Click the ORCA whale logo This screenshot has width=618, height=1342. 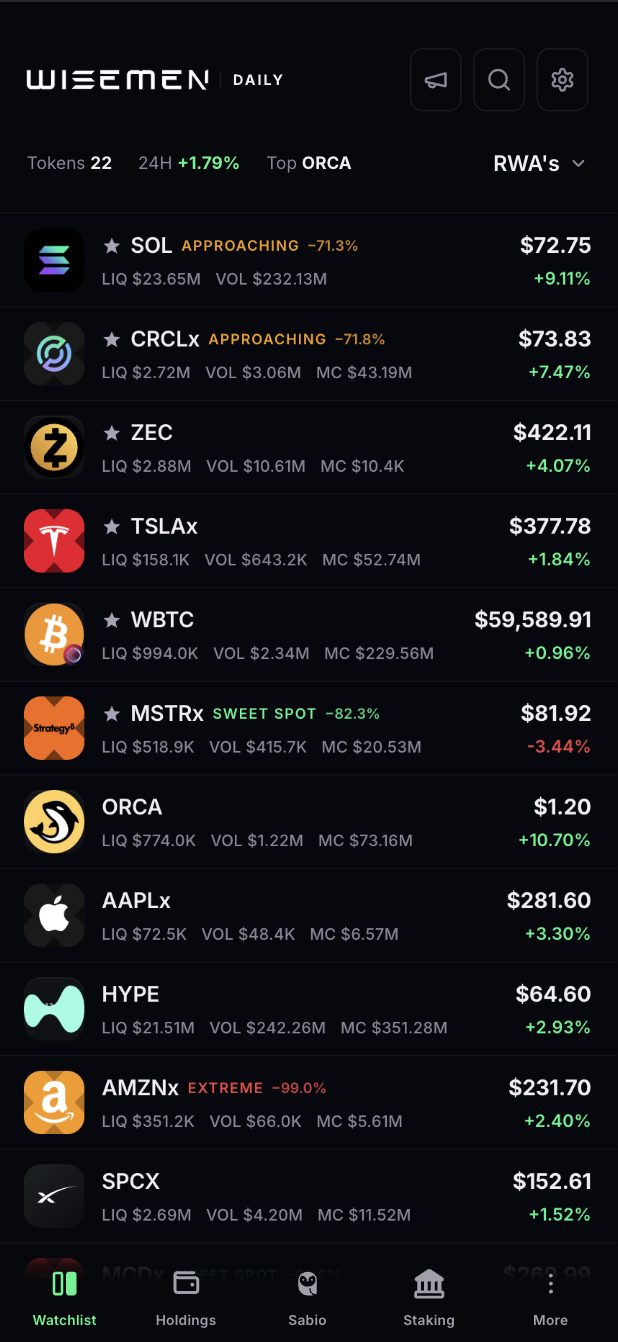point(54,822)
